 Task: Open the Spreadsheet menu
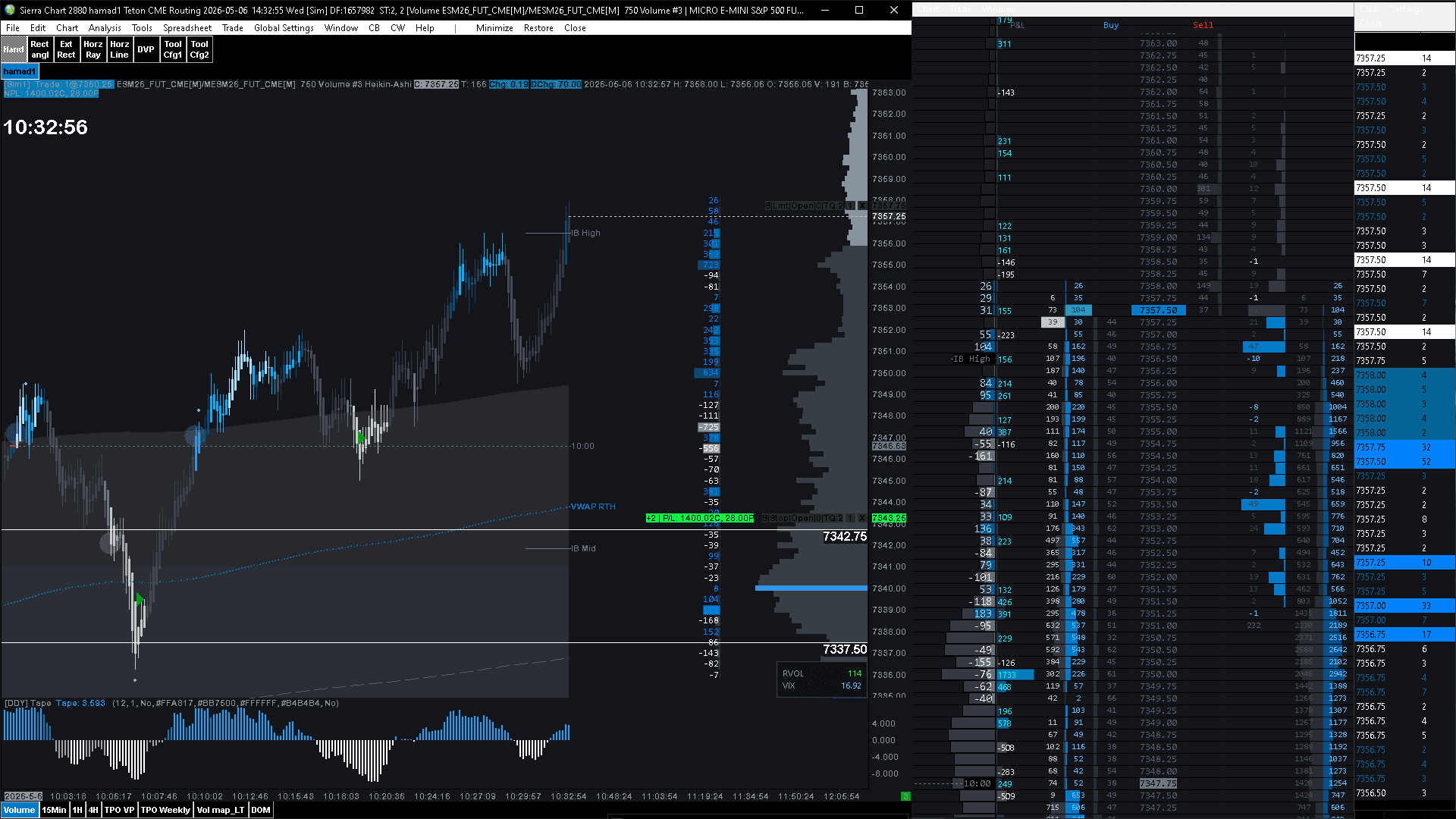[187, 28]
